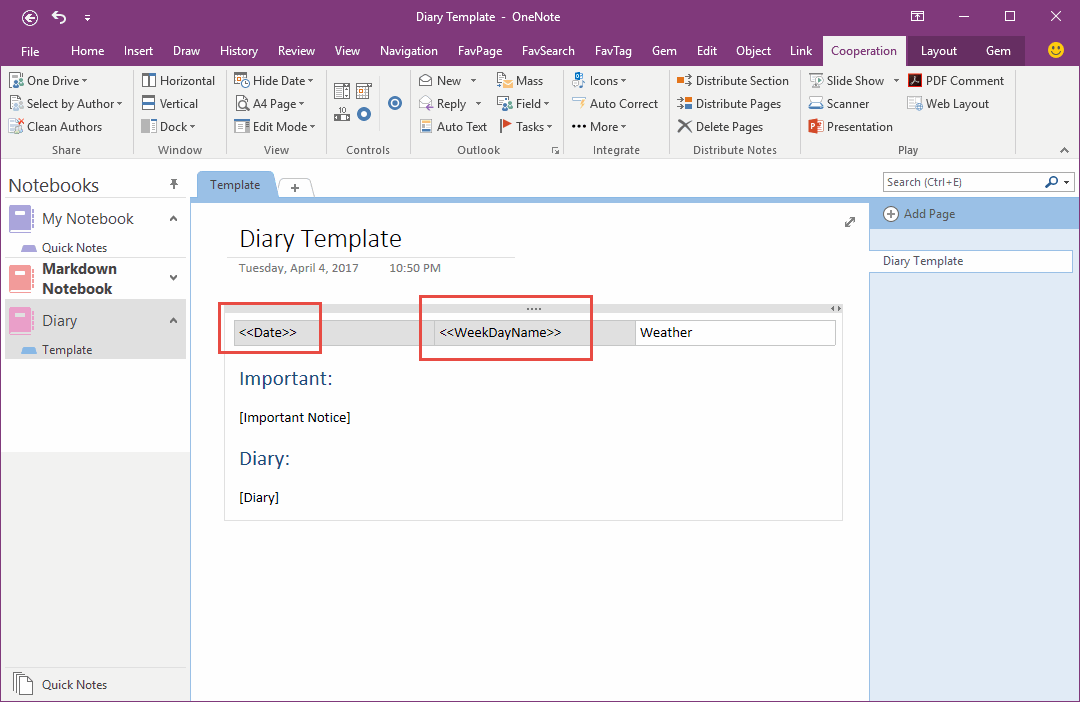
Task: Click Distribute Section in Distribute Notes group
Action: click(734, 80)
